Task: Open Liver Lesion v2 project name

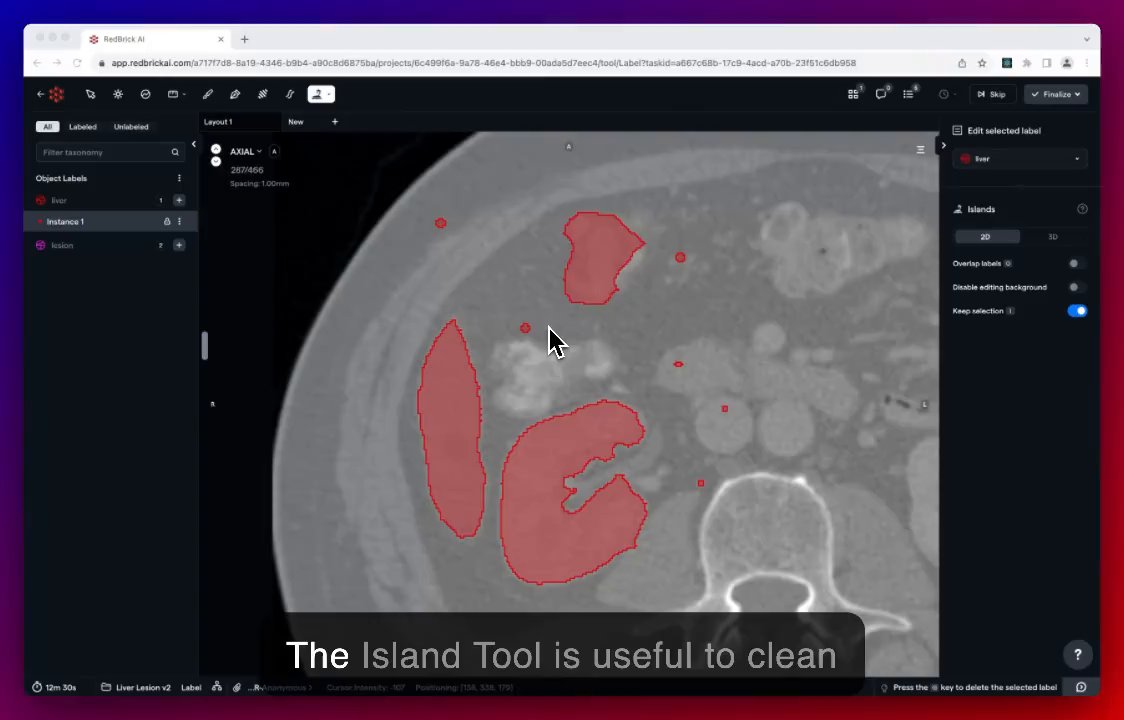Action: tap(136, 687)
